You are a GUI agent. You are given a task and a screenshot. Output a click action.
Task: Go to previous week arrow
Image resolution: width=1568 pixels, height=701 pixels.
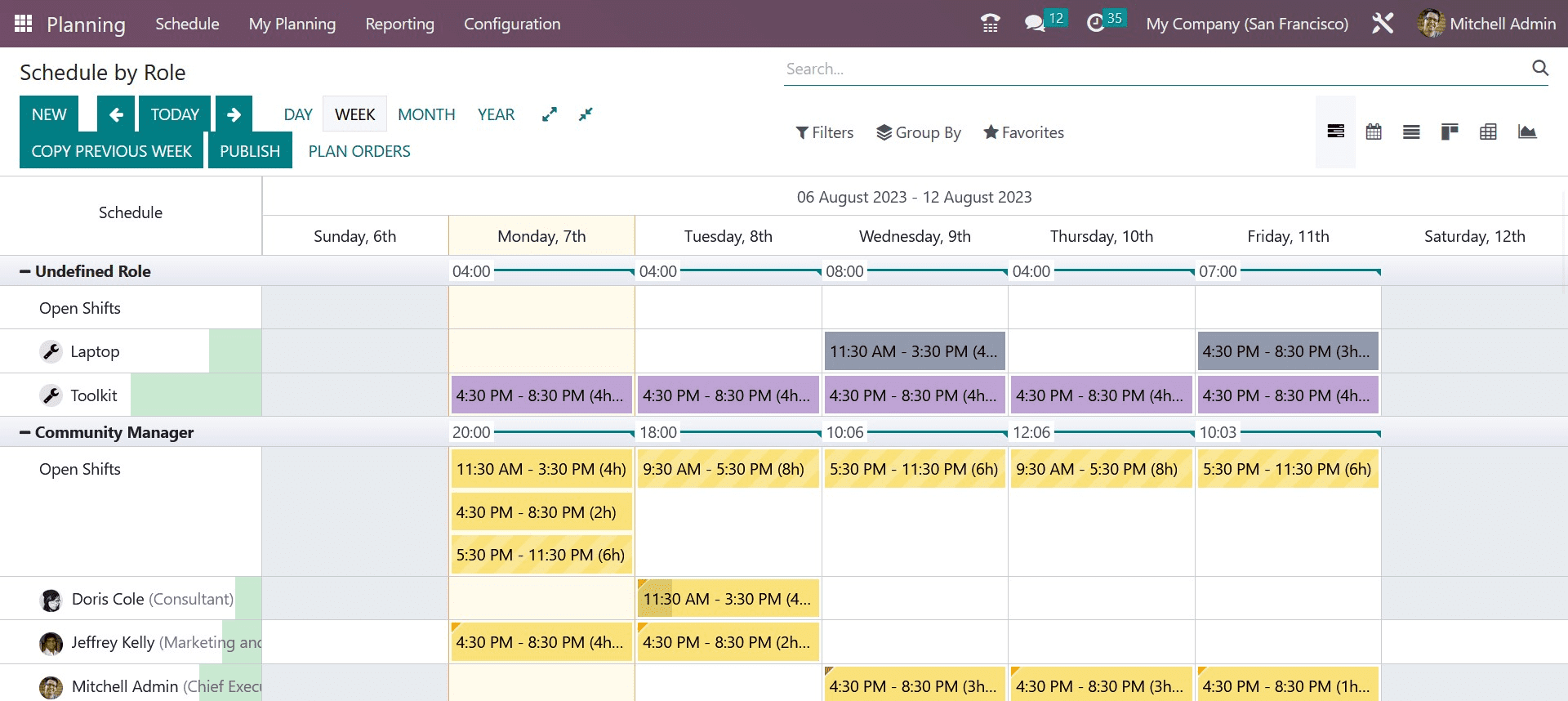(116, 114)
